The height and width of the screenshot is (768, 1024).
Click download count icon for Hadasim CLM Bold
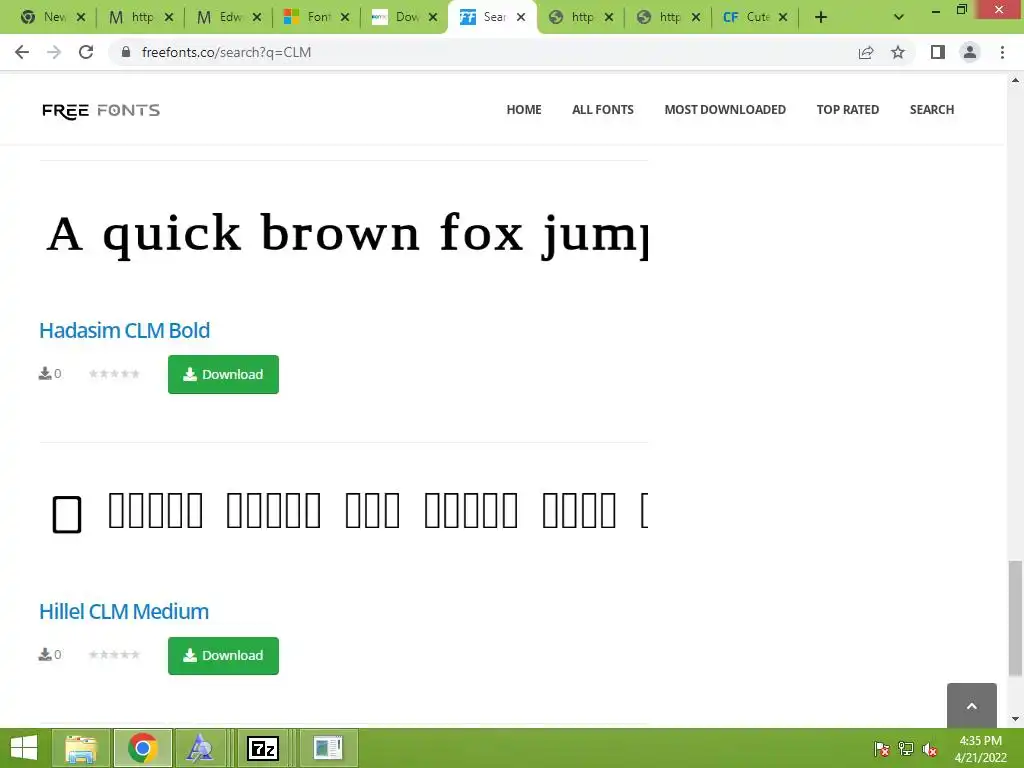click(44, 374)
